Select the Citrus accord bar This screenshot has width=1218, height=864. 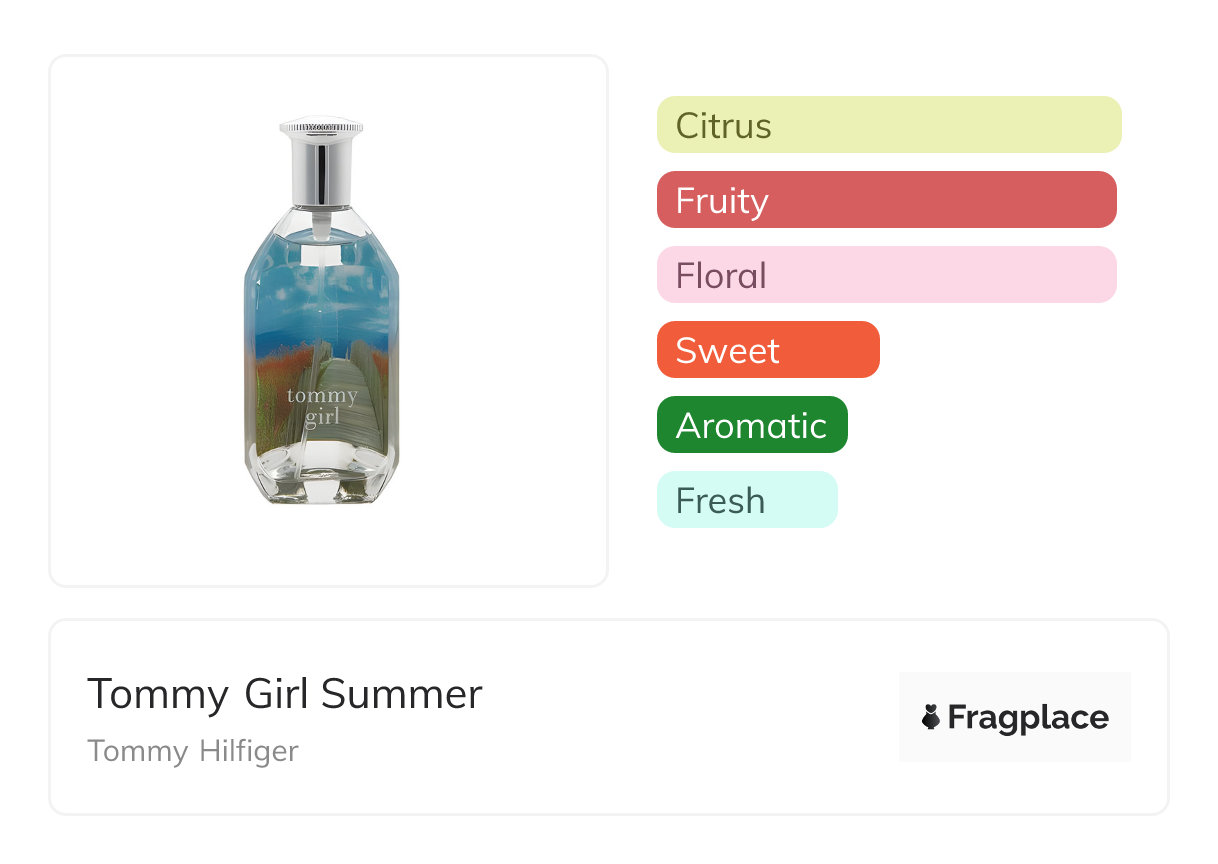(x=888, y=125)
